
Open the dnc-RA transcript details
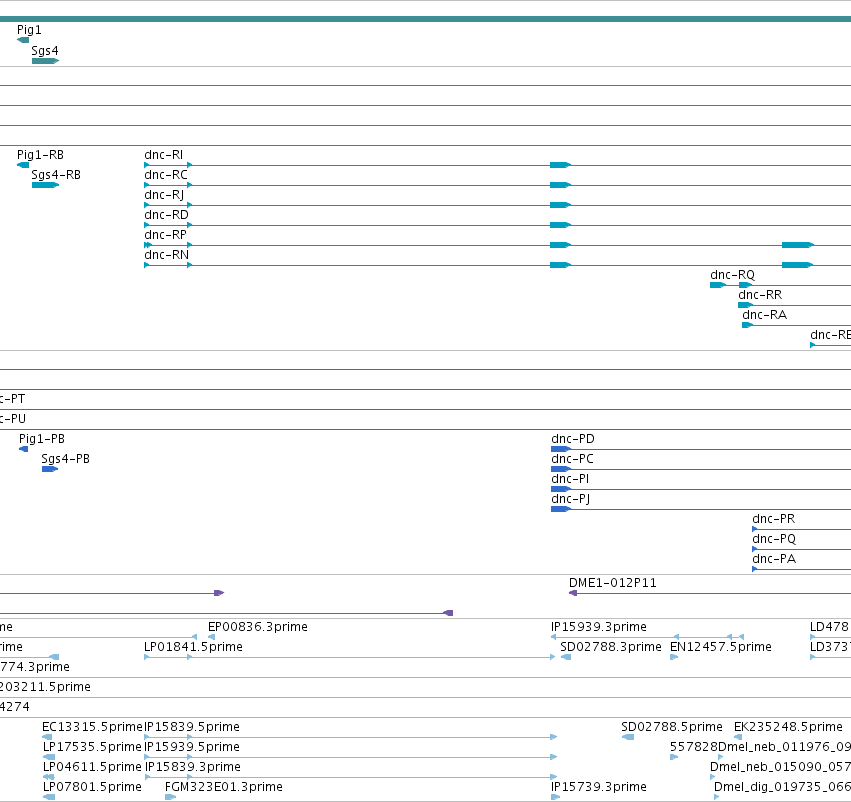pos(797,325)
